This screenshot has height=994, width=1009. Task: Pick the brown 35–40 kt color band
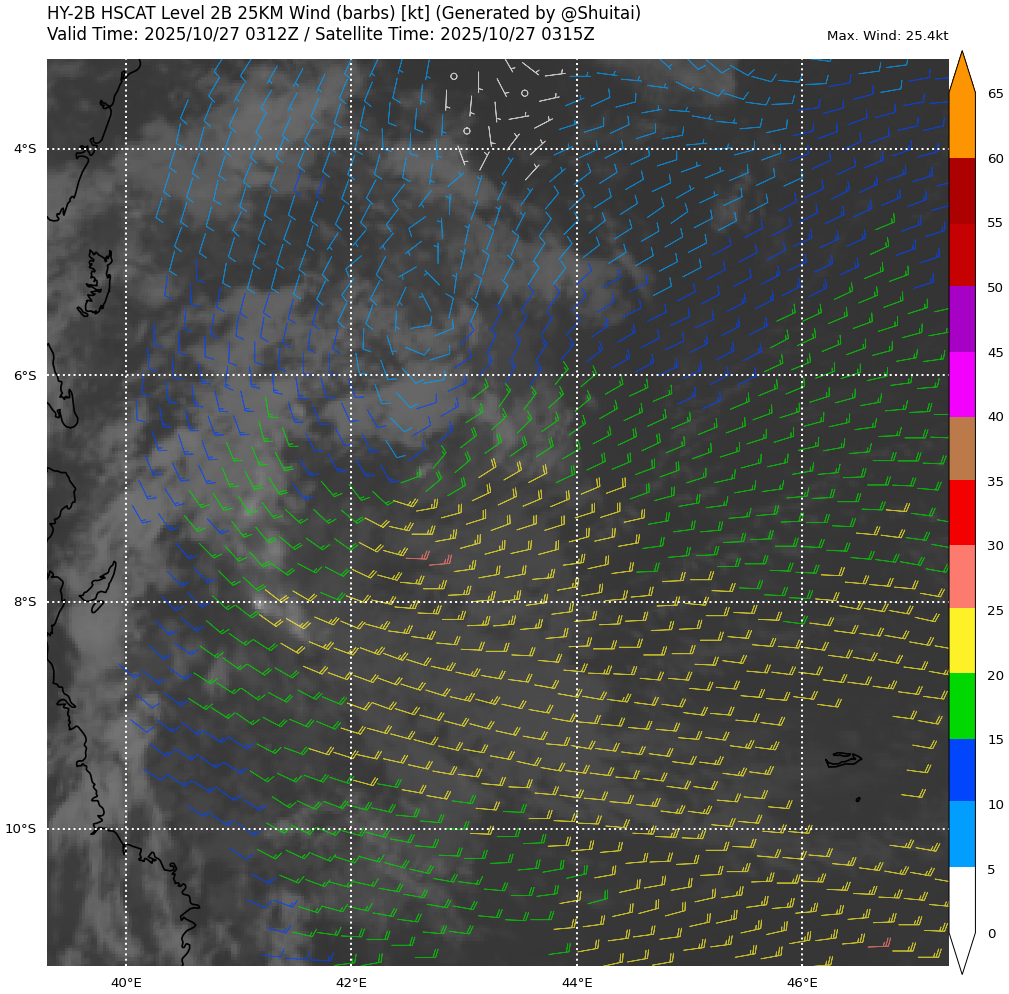(961, 448)
